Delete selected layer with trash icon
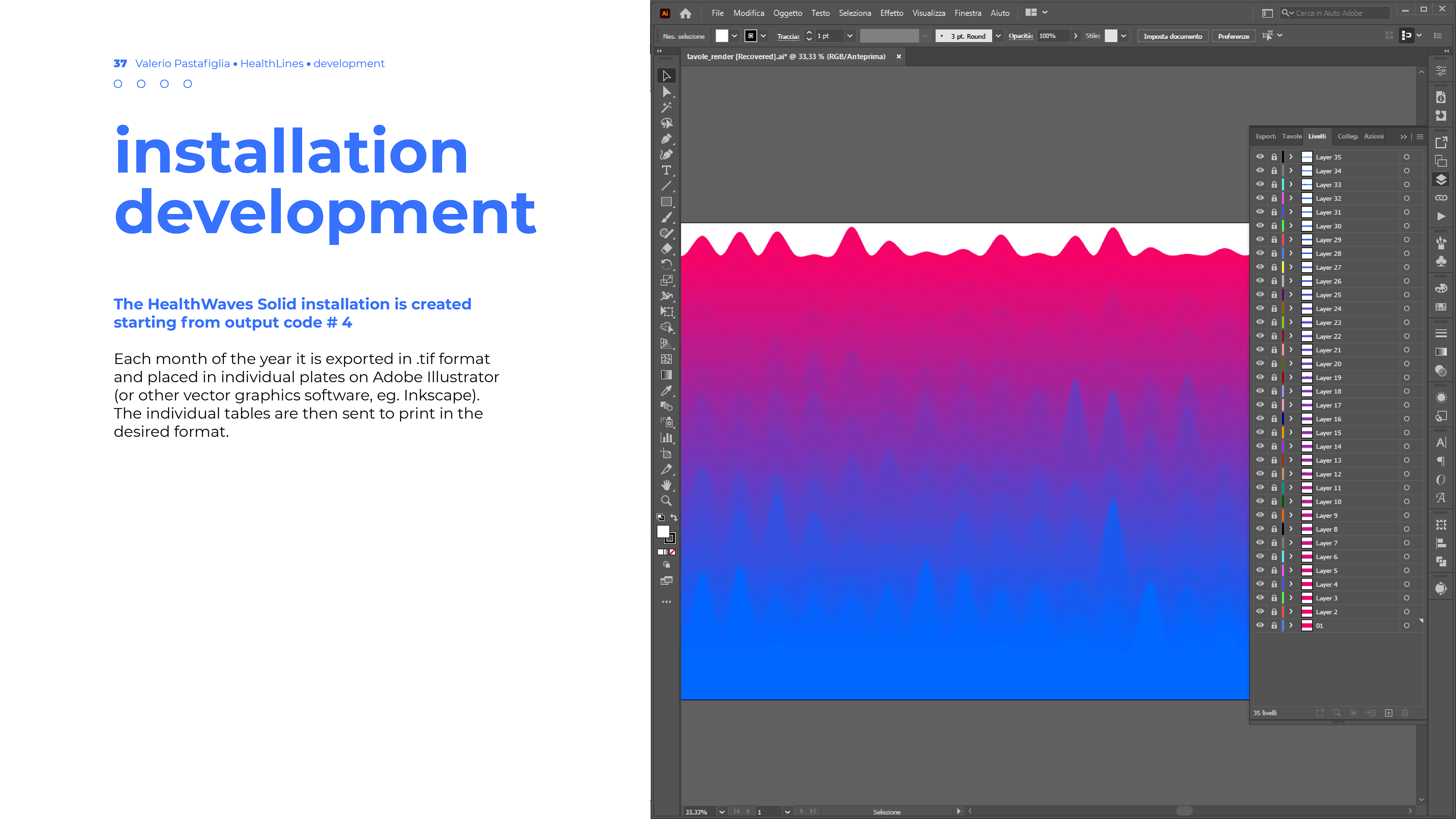This screenshot has height=819, width=1456. tap(1405, 713)
